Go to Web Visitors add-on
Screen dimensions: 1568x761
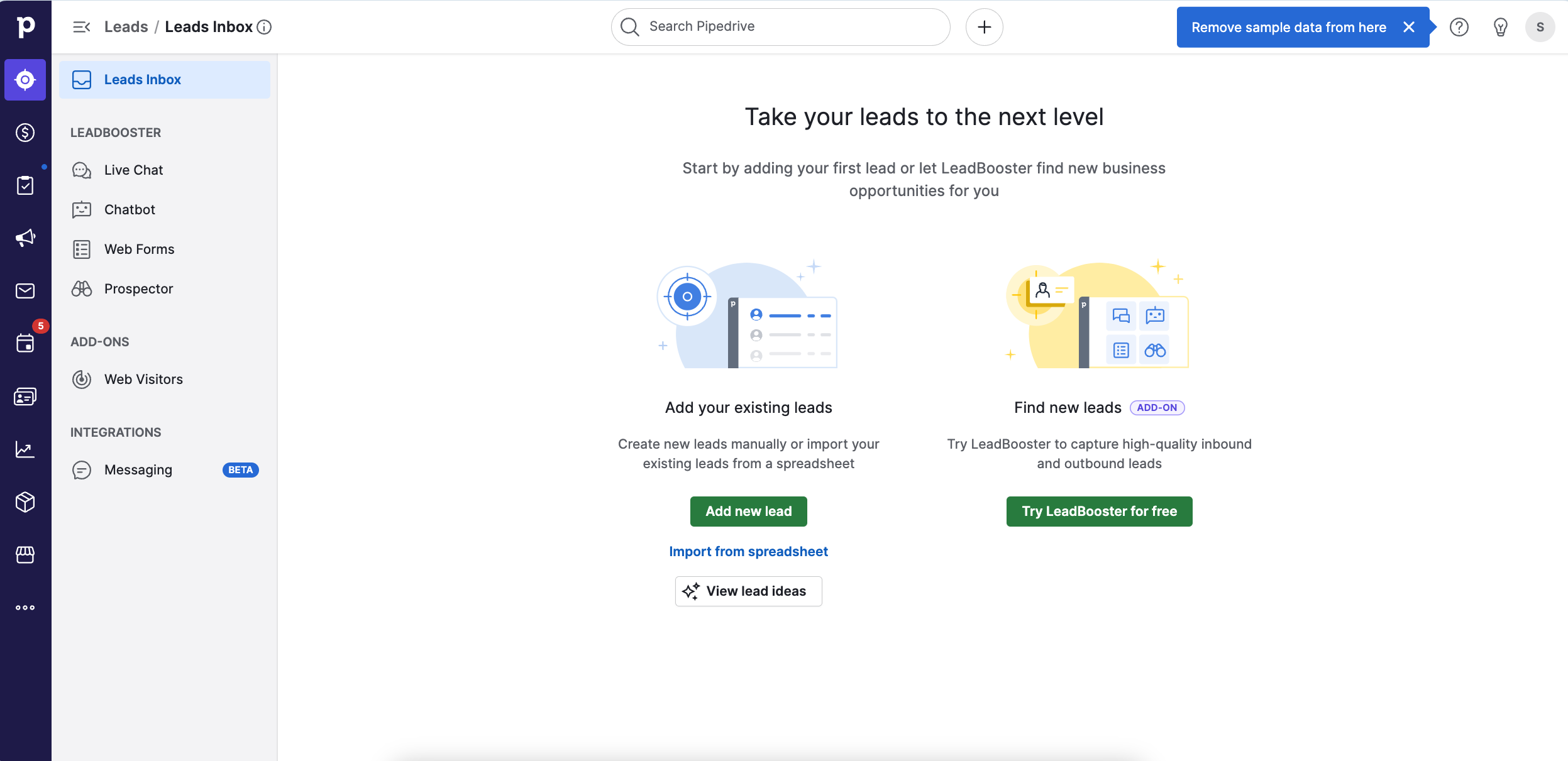pos(143,380)
